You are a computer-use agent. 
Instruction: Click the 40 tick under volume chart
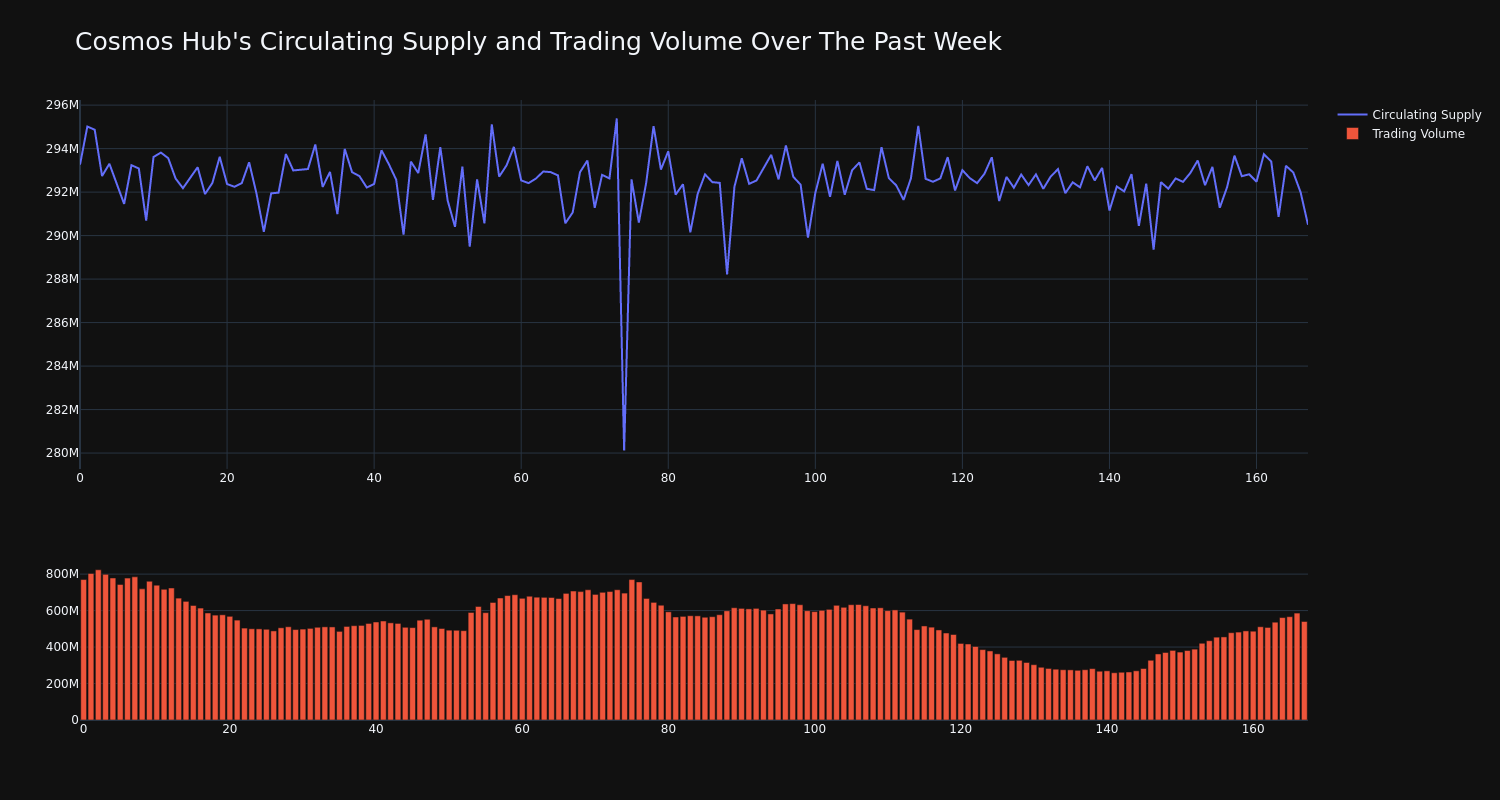[376, 729]
